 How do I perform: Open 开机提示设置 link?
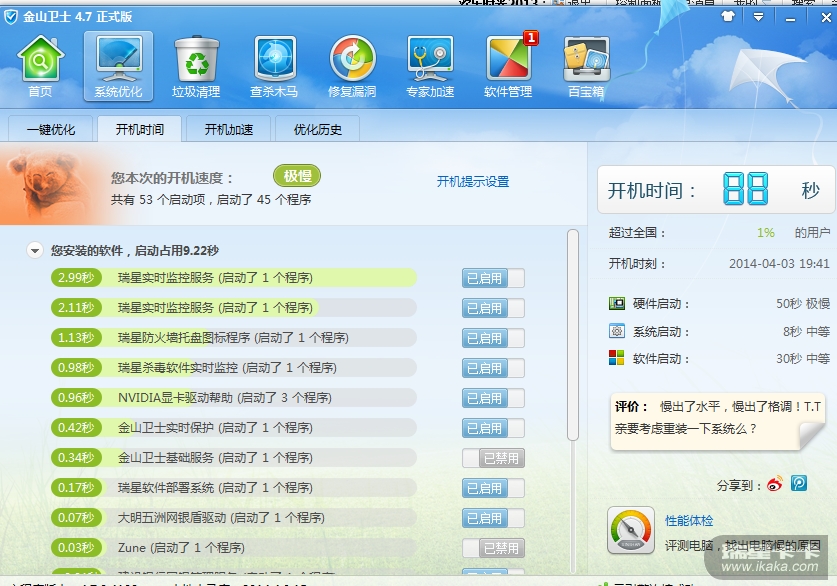473,181
